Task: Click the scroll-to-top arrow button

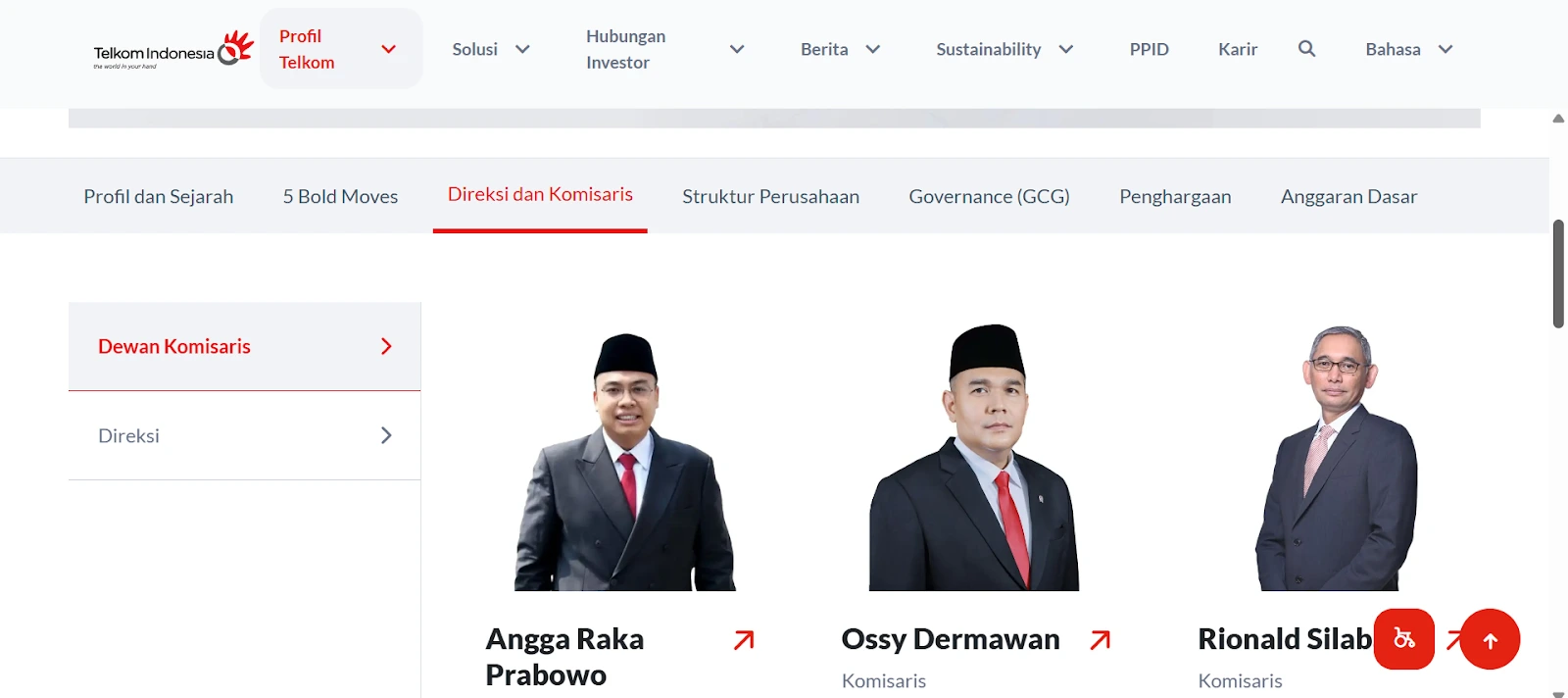Action: [x=1490, y=638]
